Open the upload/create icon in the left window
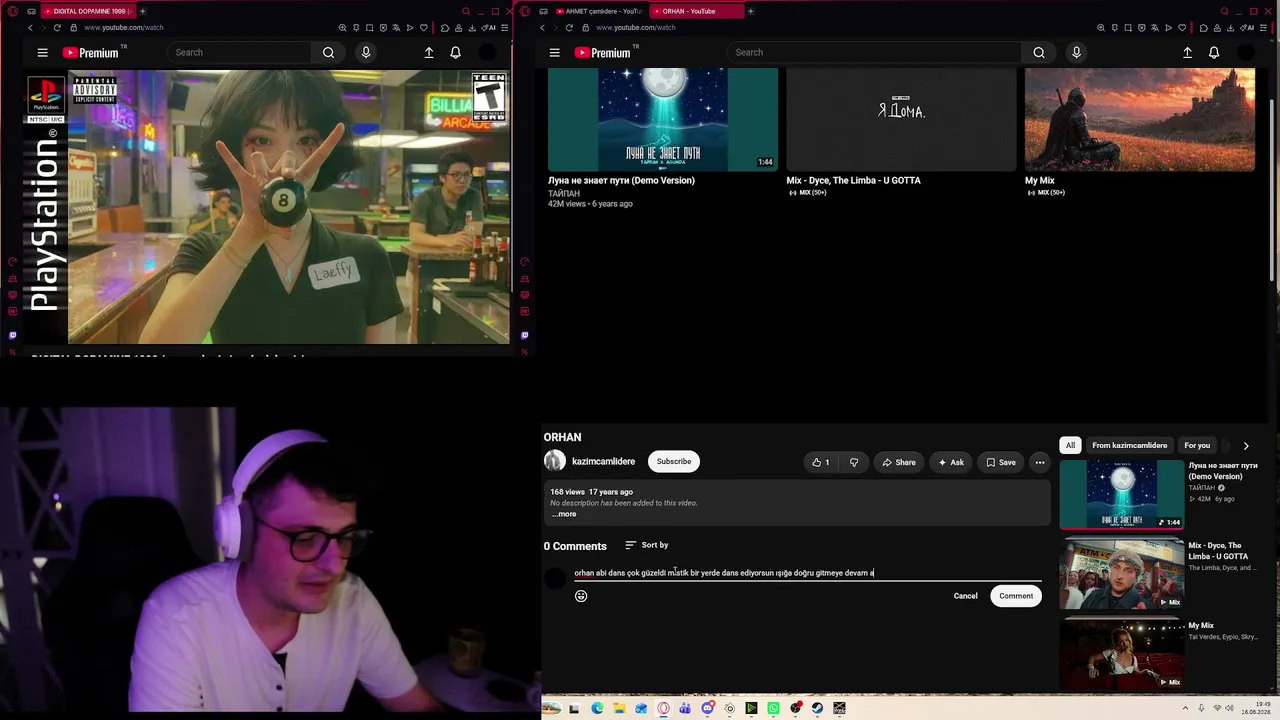The image size is (1280, 720). (429, 53)
